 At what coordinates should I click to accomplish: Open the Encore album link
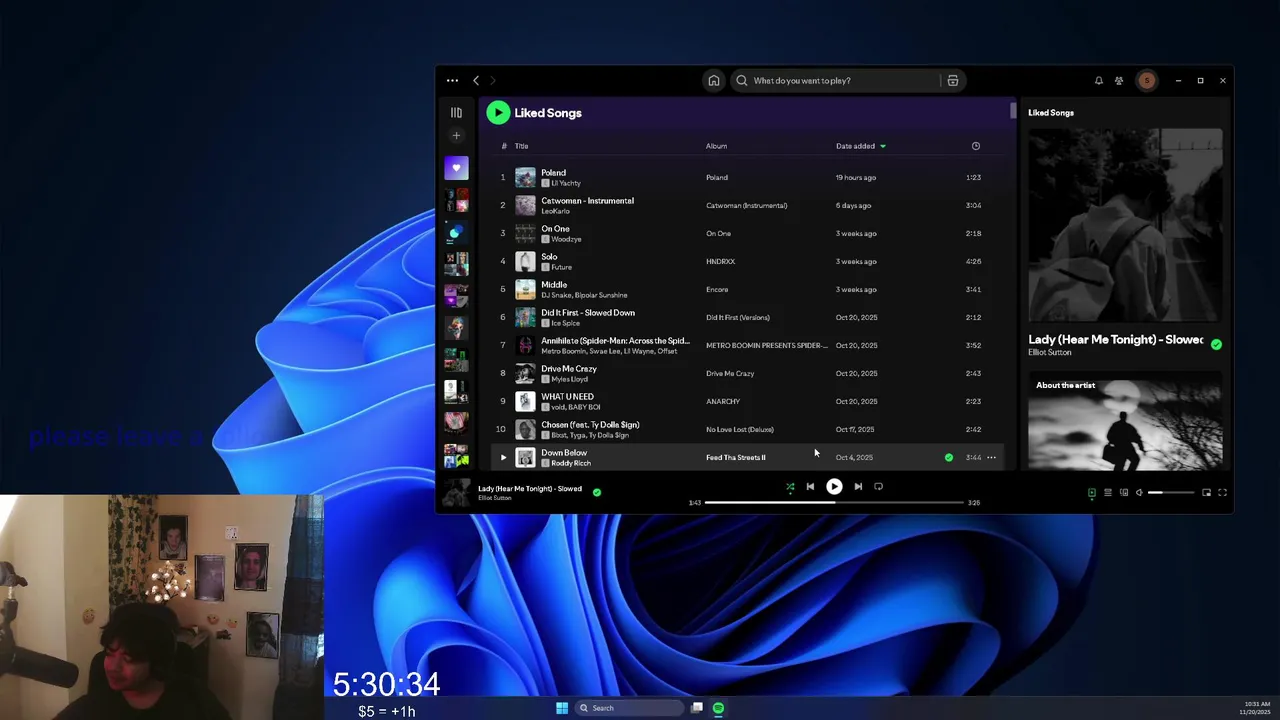click(x=717, y=289)
